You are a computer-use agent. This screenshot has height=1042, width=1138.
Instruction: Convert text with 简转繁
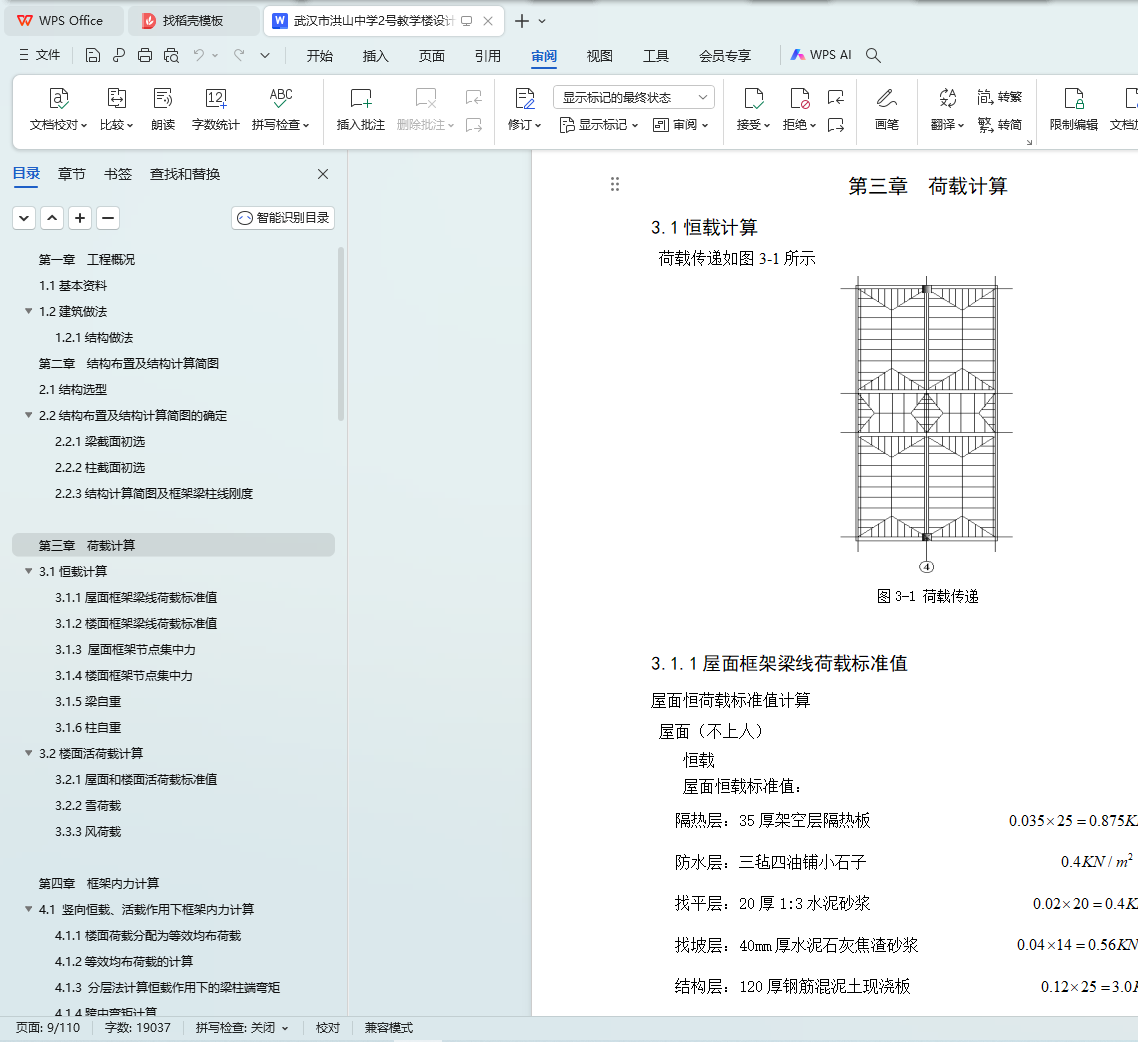click(999, 97)
